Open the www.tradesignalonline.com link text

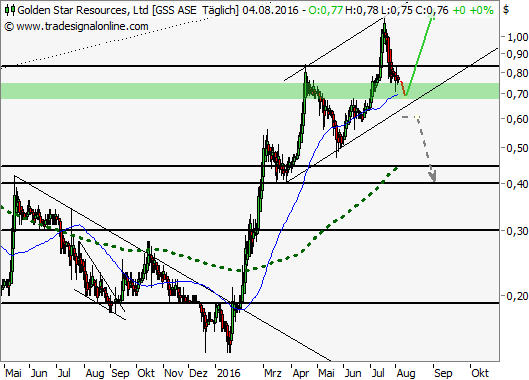(82, 26)
